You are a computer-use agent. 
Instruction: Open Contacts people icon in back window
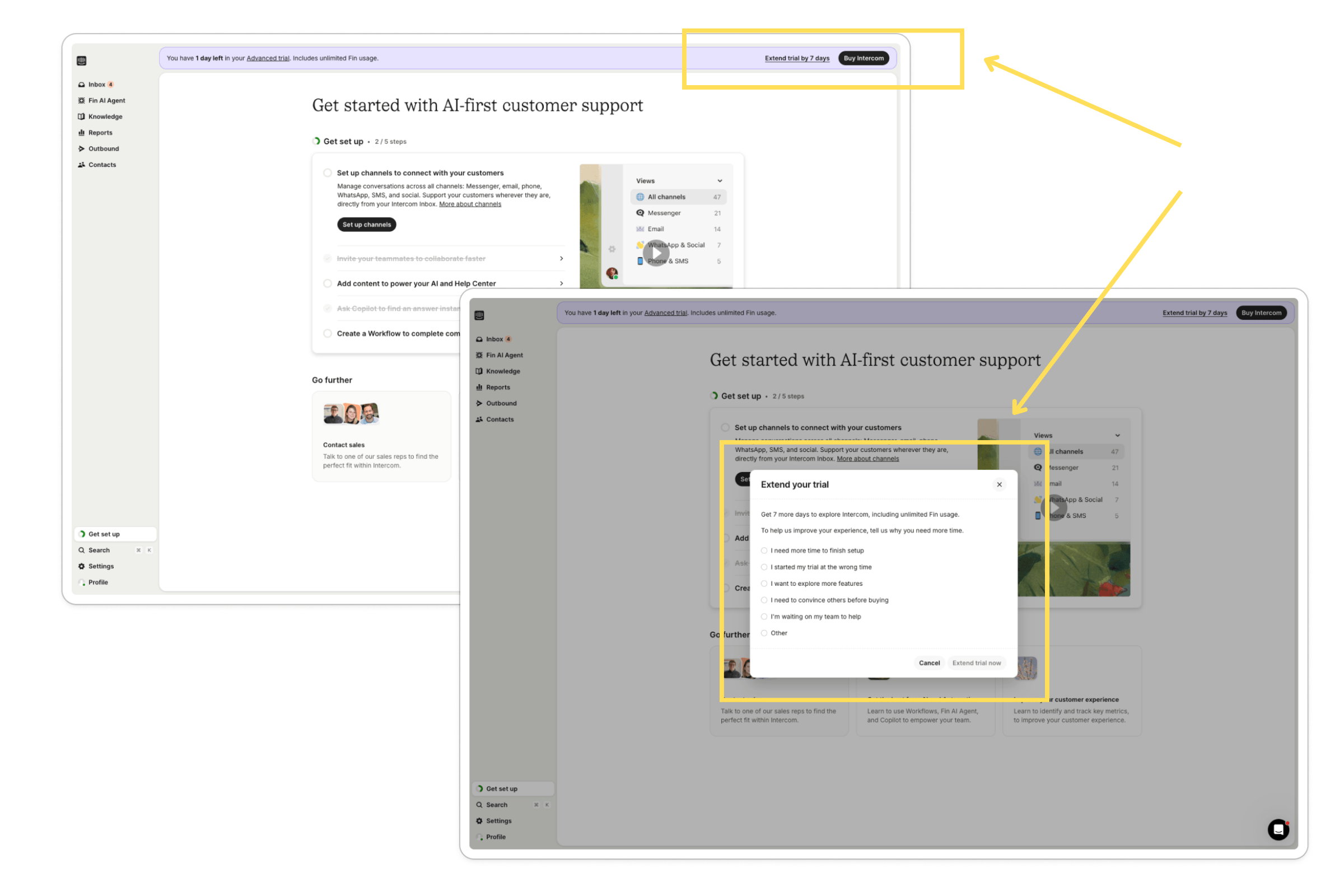(x=81, y=165)
